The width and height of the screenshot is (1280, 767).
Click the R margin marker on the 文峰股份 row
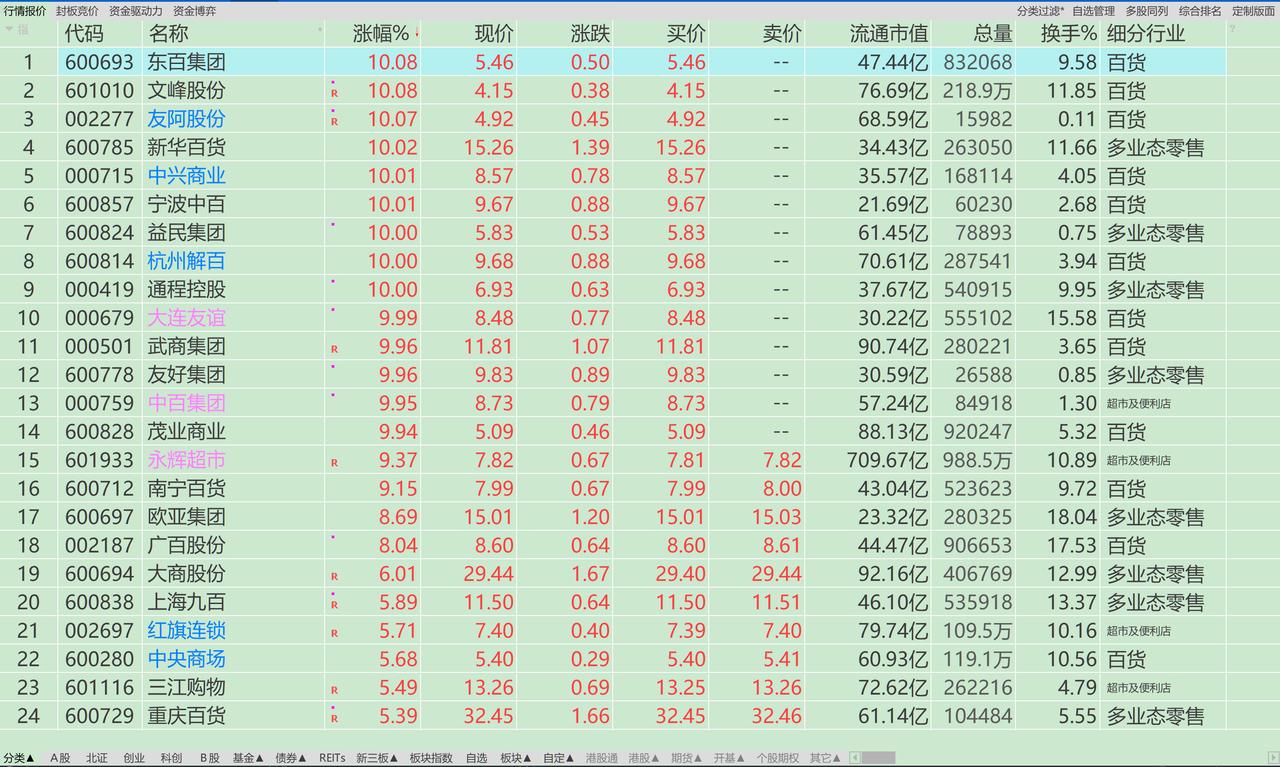[x=334, y=93]
